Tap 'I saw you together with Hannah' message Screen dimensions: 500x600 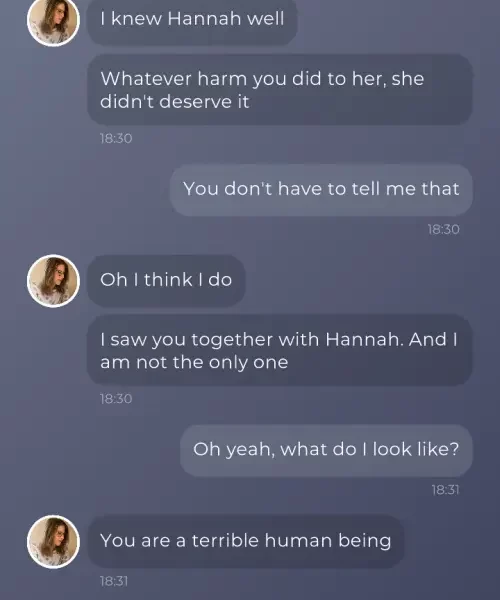click(280, 350)
